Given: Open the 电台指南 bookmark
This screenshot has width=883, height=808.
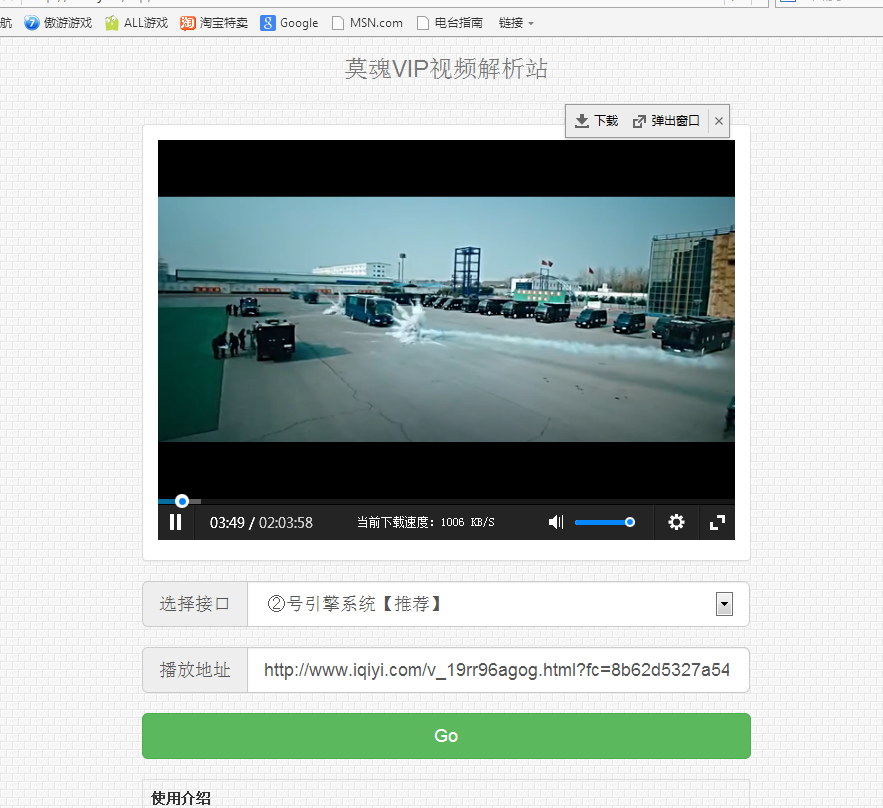Looking at the screenshot, I should tap(450, 23).
